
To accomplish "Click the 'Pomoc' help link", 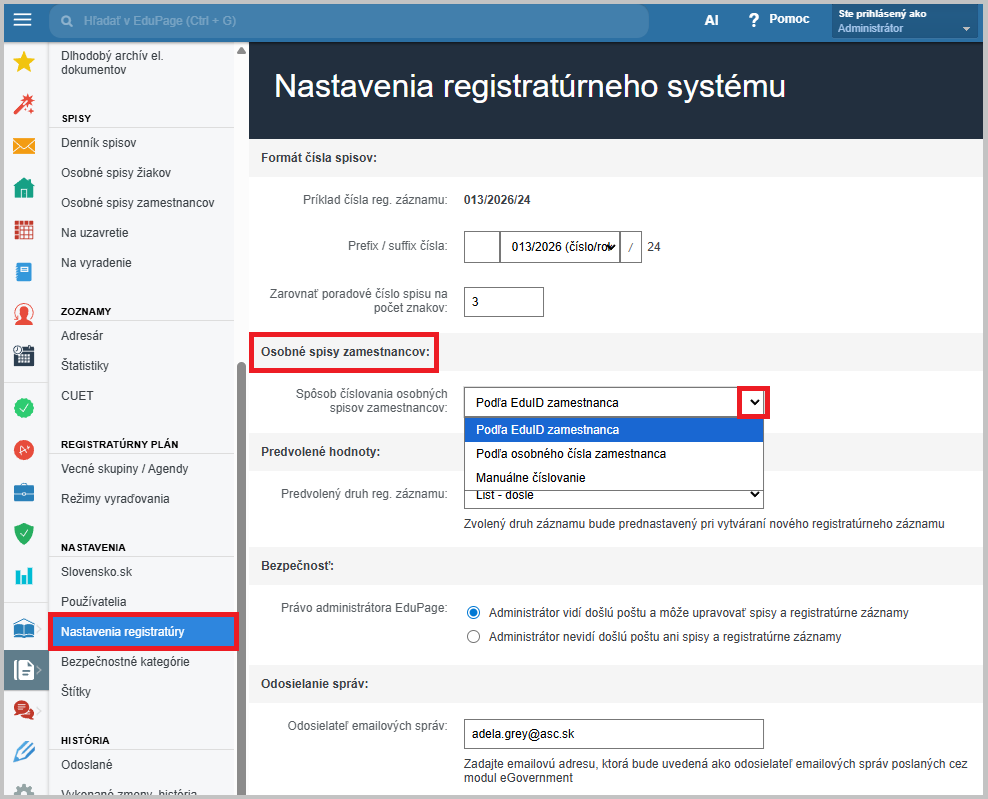I will (778, 20).
